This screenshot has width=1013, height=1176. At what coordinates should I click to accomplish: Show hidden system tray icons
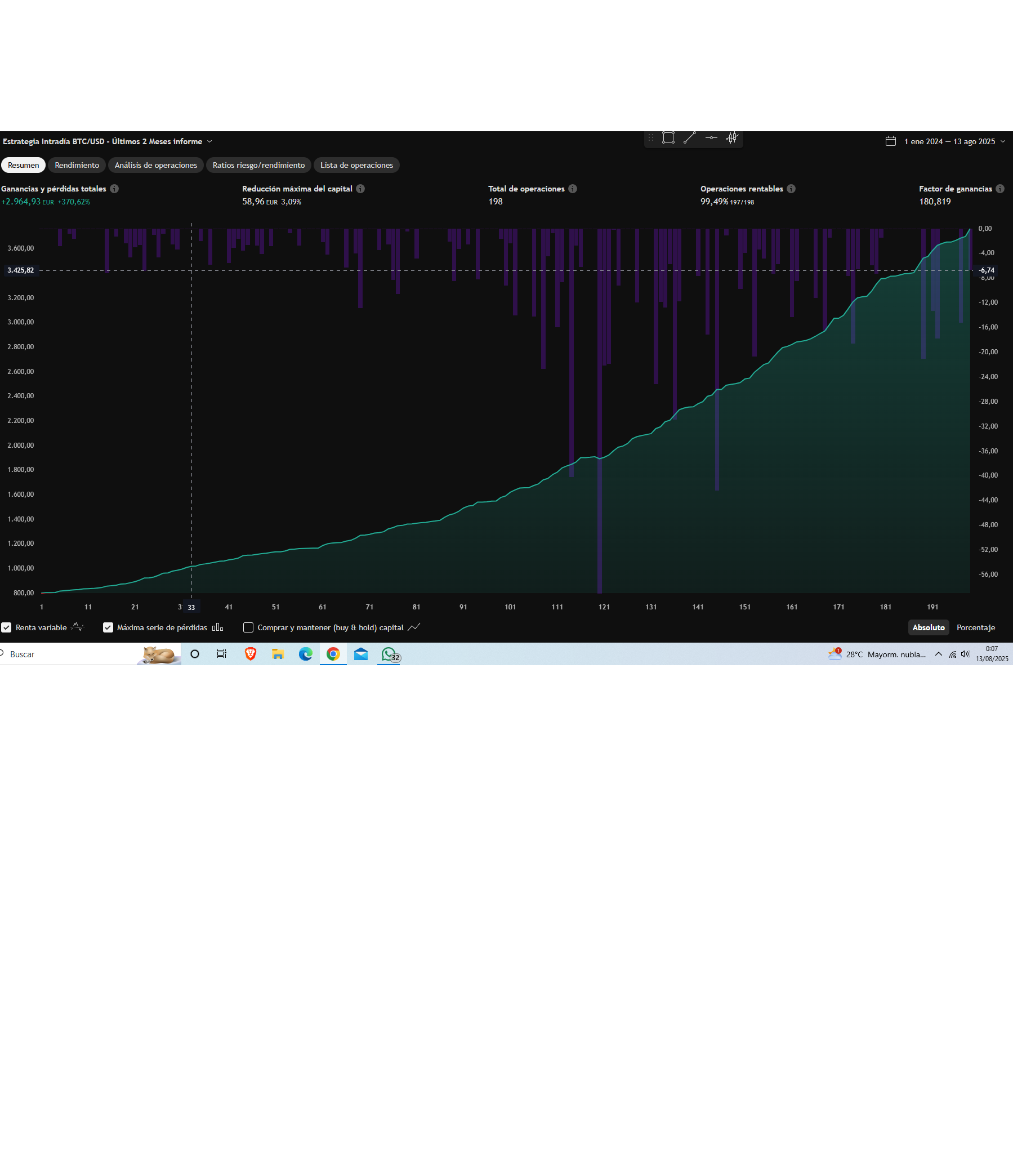(939, 654)
